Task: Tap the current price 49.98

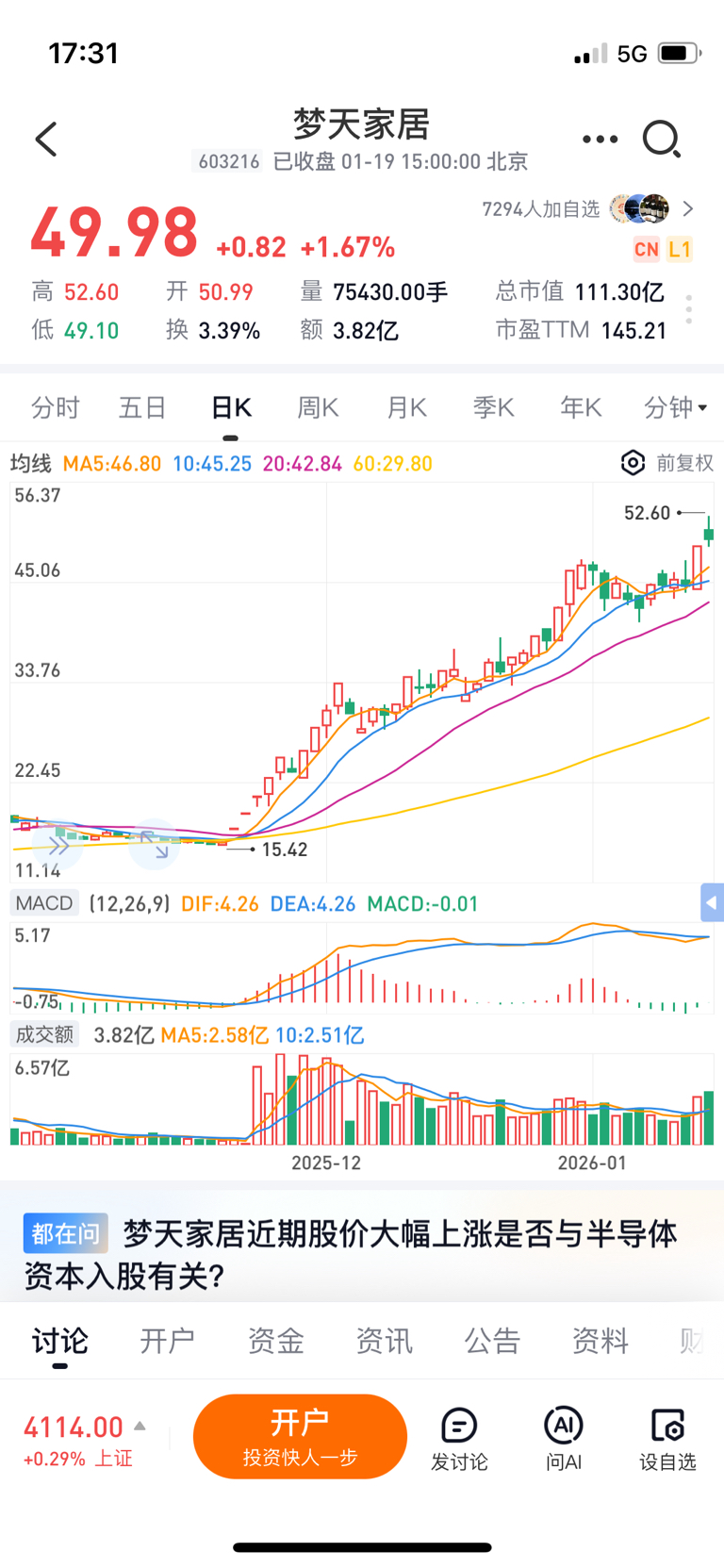Action: (114, 232)
